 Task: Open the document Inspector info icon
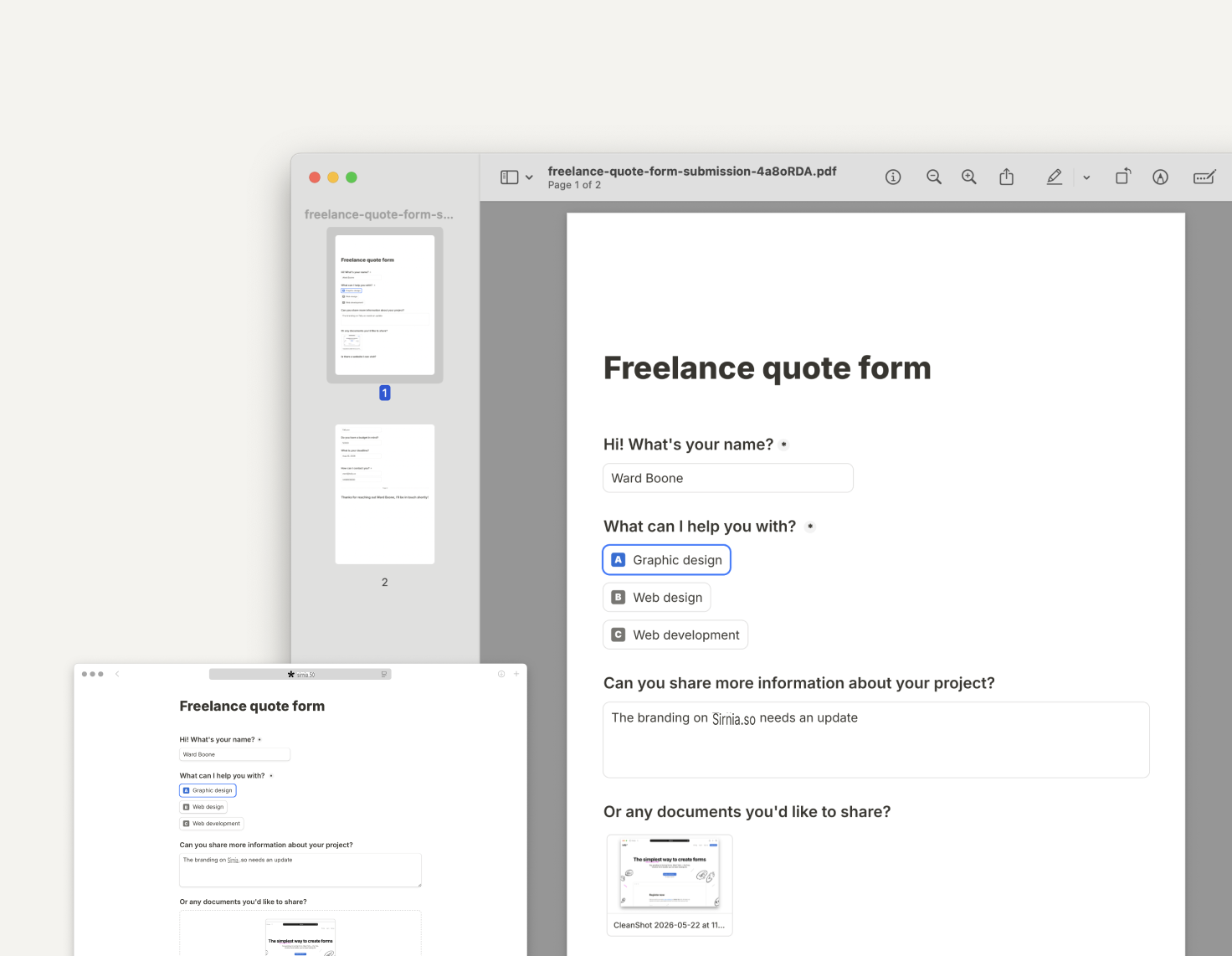pyautogui.click(x=893, y=177)
